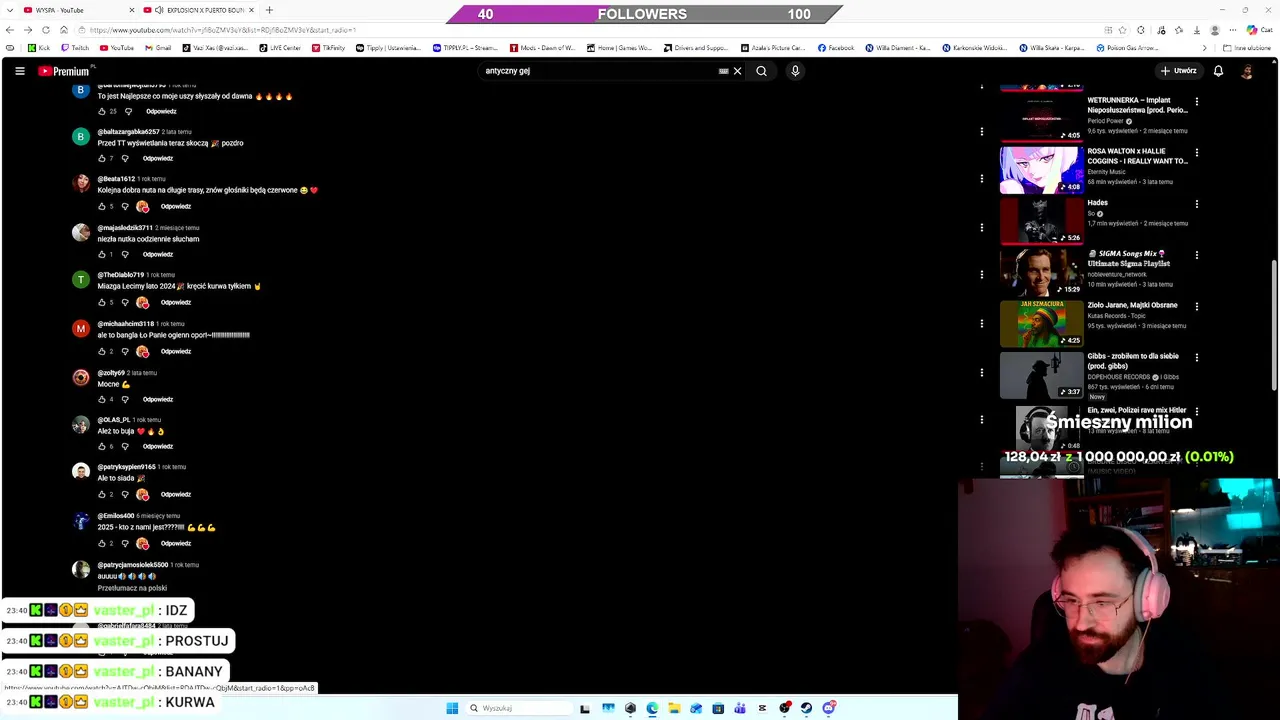This screenshot has width=1280, height=720.
Task: Open 'Gibbs - zrobiłem to dla siebie' title
Action: tap(1133, 361)
